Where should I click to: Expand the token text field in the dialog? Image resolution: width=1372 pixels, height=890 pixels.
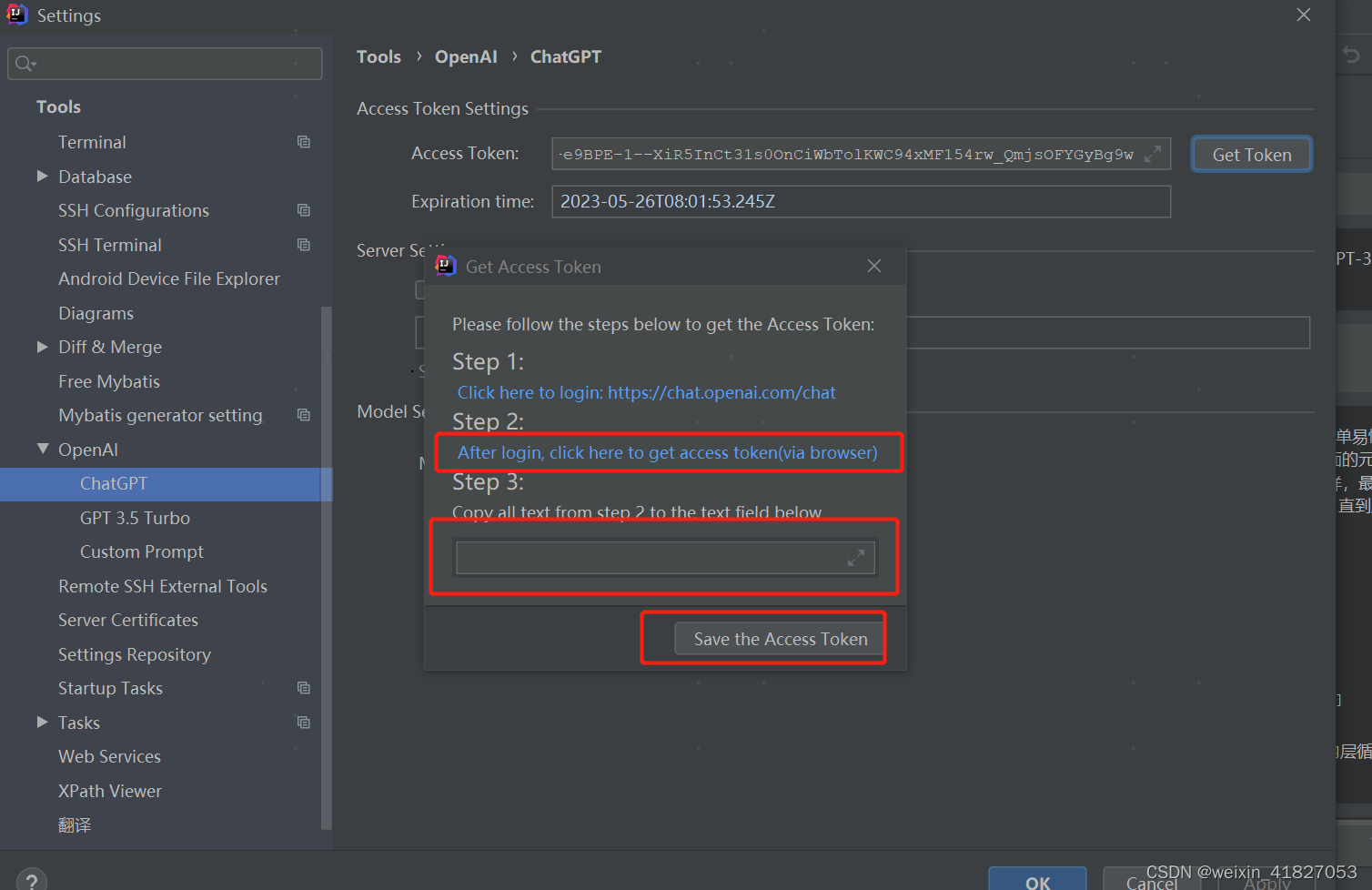tap(856, 558)
